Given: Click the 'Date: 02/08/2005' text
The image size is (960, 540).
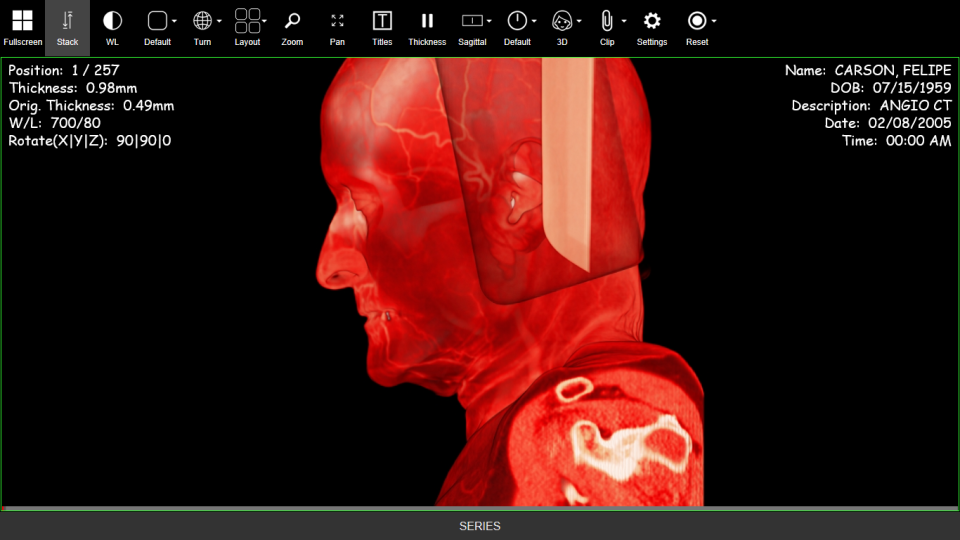Looking at the screenshot, I should [888, 123].
